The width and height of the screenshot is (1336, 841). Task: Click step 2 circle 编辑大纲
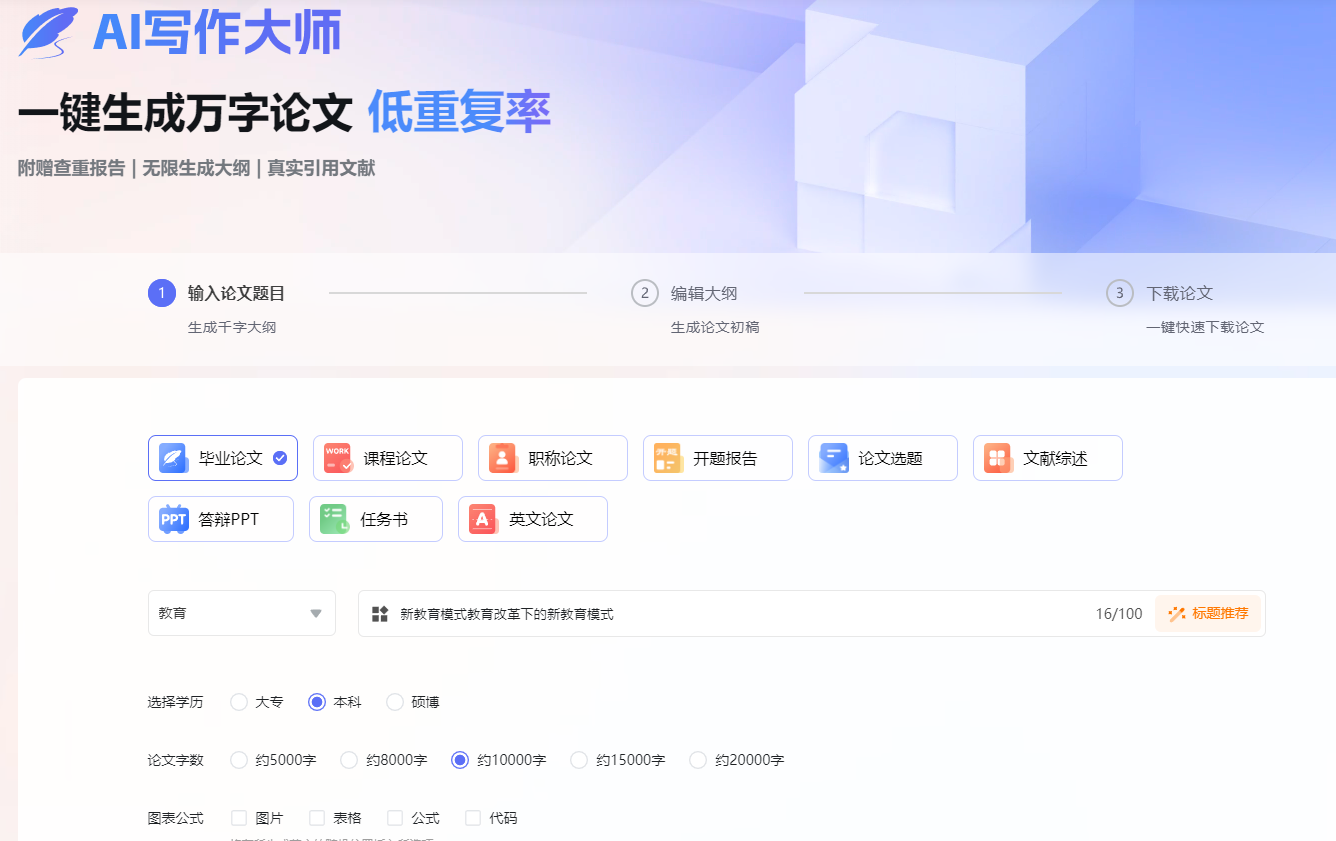(x=645, y=293)
